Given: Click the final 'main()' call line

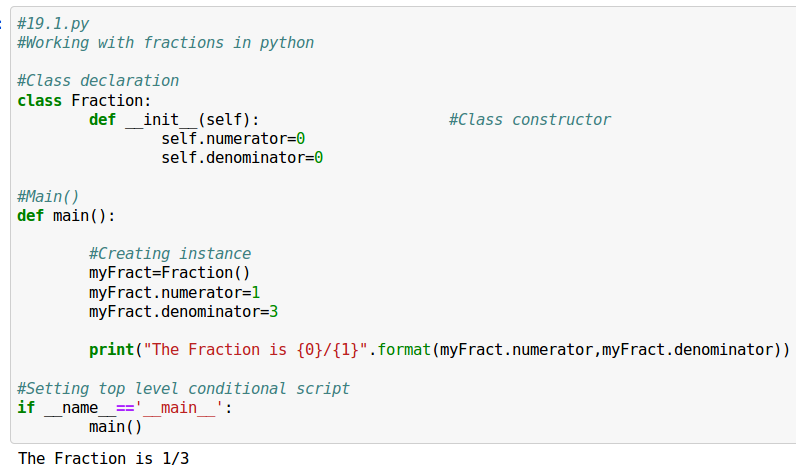Looking at the screenshot, I should [x=115, y=427].
